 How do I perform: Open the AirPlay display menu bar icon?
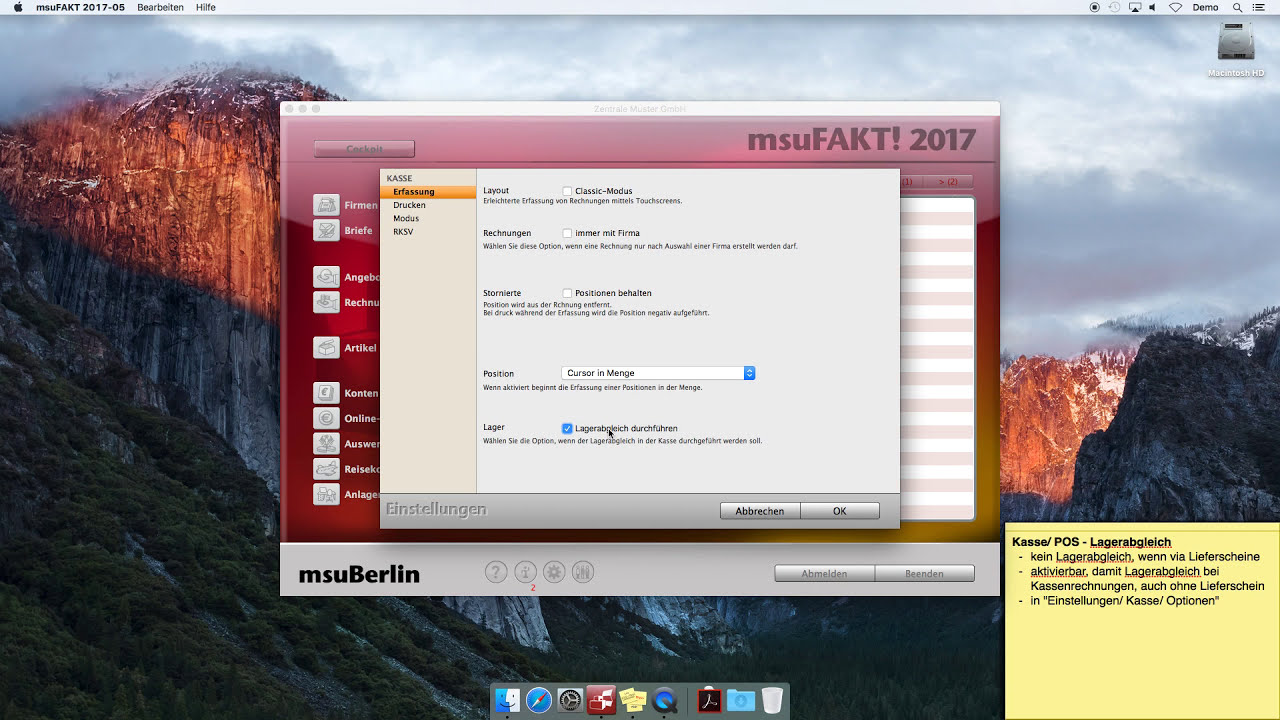(1135, 7)
